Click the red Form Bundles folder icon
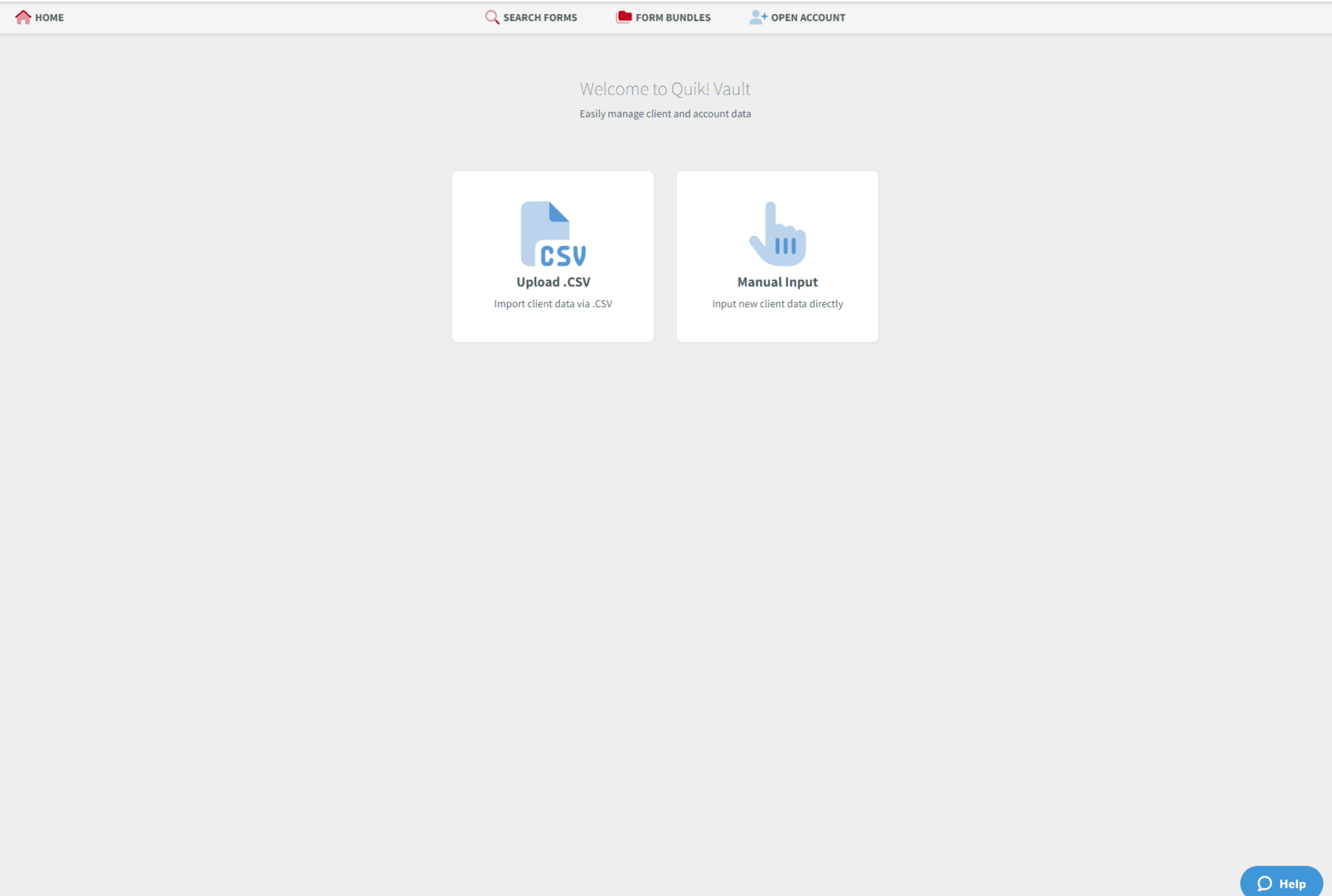This screenshot has height=896, width=1332. (x=624, y=17)
